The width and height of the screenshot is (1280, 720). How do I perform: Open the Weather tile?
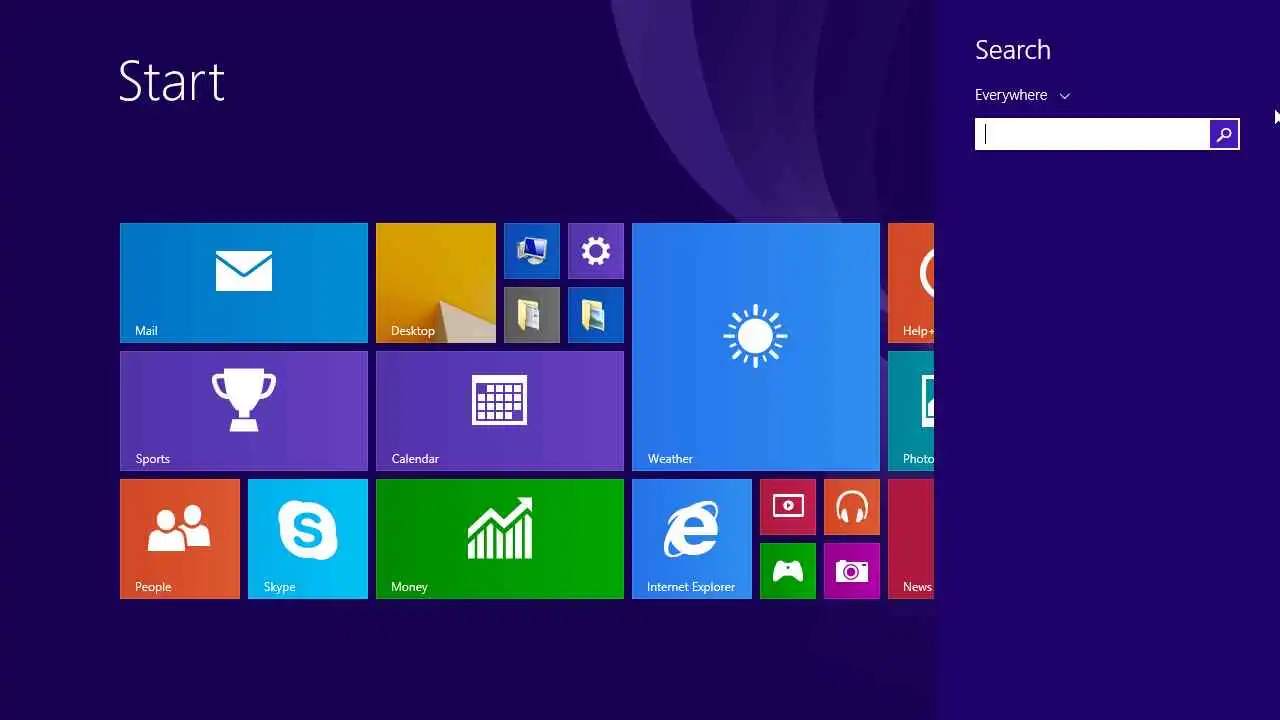click(756, 347)
